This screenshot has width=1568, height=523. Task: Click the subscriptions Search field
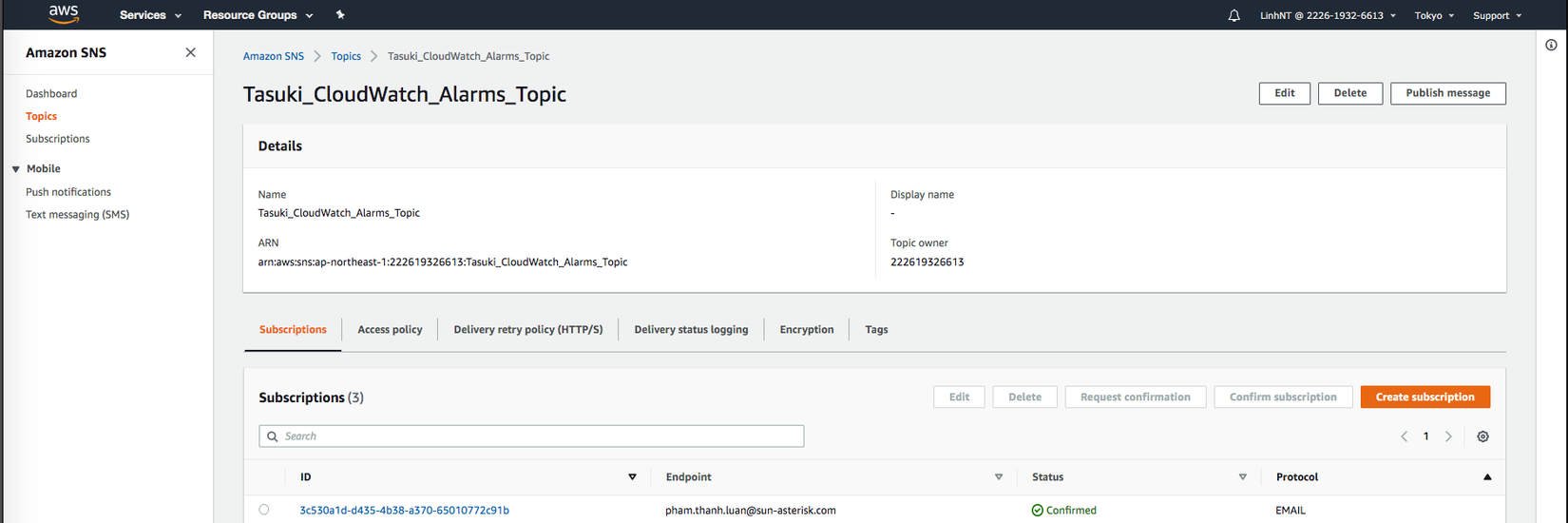tap(531, 436)
